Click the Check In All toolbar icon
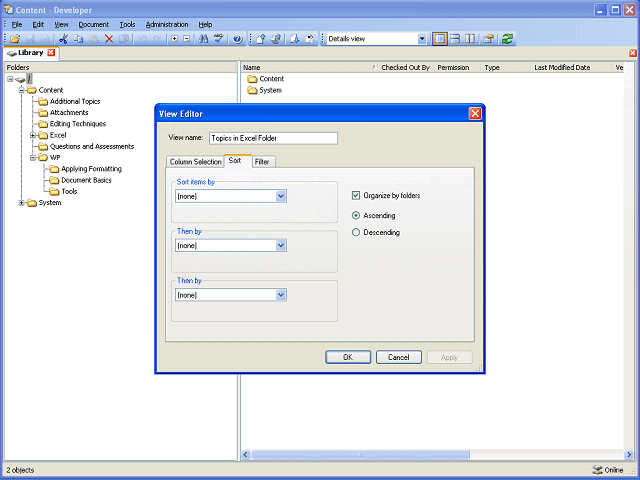640x480 pixels. point(276,39)
